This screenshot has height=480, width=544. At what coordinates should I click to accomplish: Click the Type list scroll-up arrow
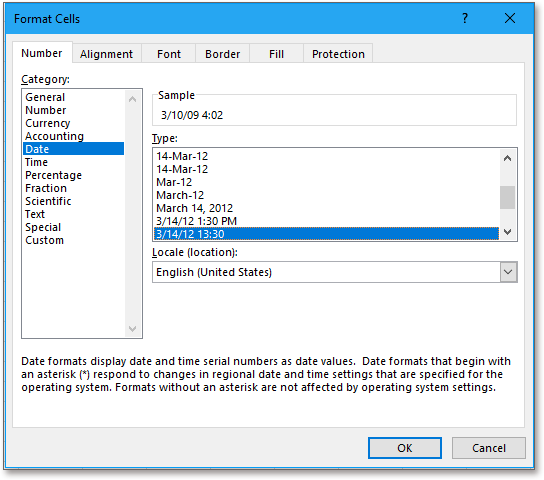click(507, 158)
